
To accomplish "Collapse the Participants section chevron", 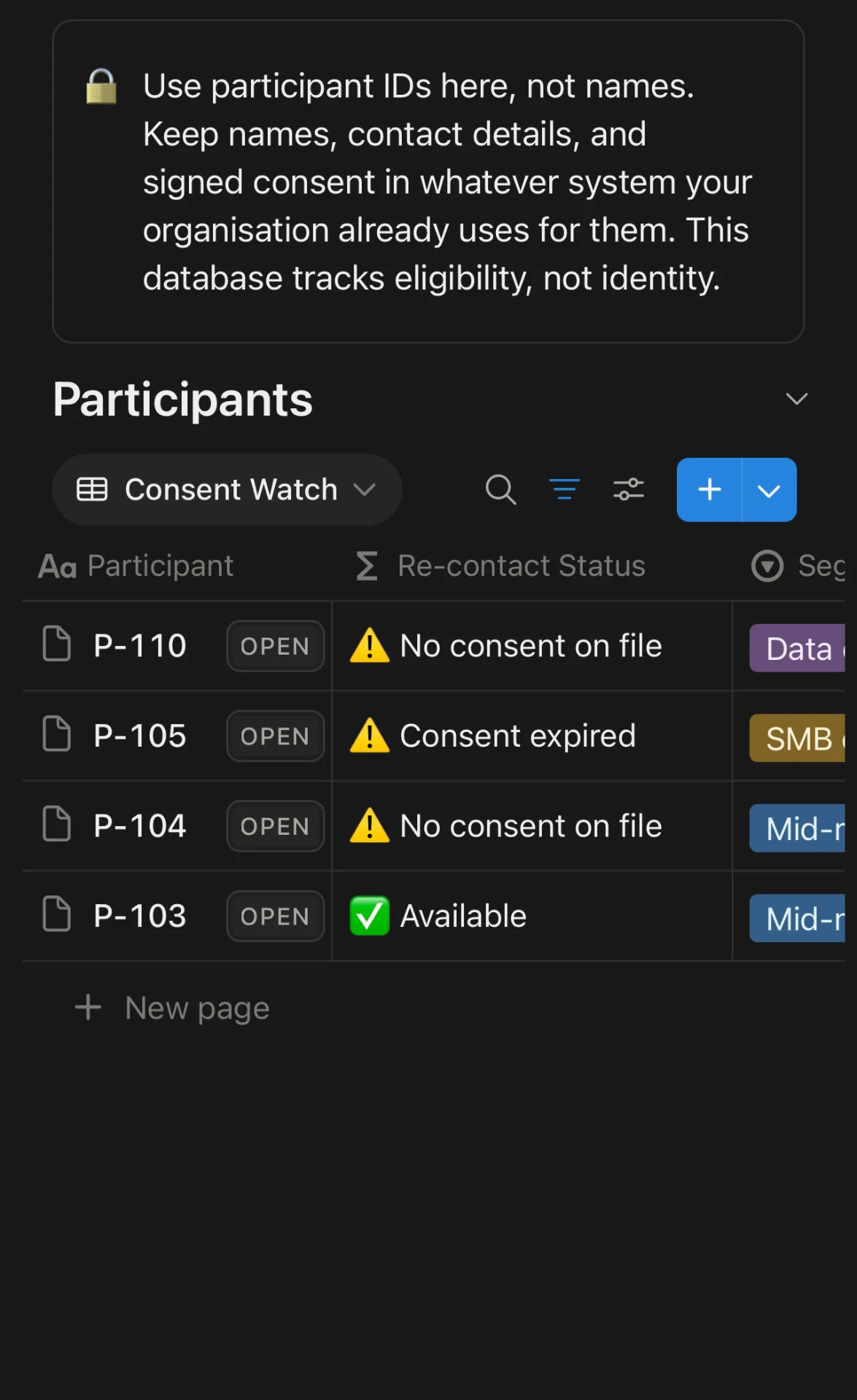I will tap(796, 399).
